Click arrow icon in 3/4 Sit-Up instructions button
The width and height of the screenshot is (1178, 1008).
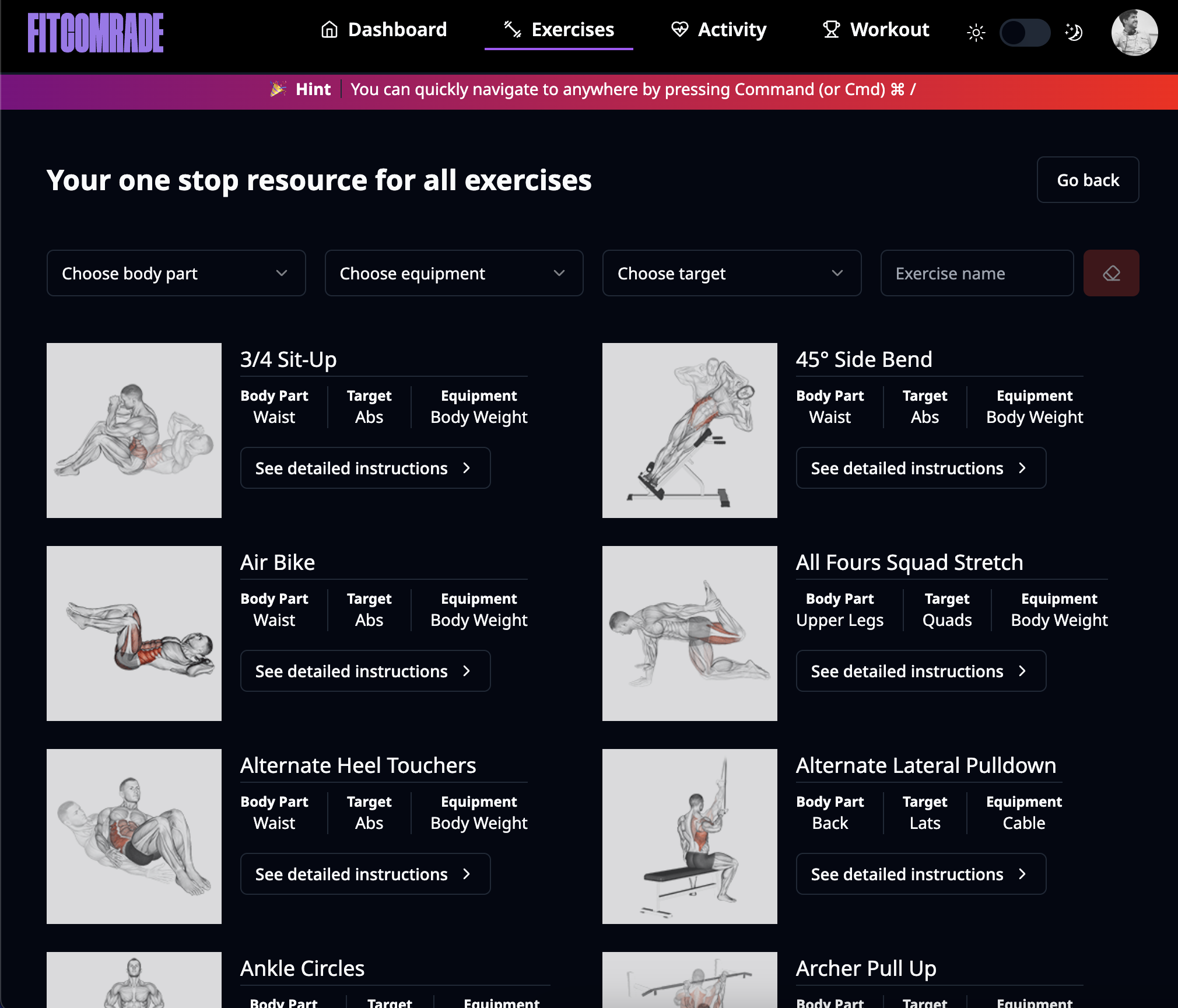[466, 468]
